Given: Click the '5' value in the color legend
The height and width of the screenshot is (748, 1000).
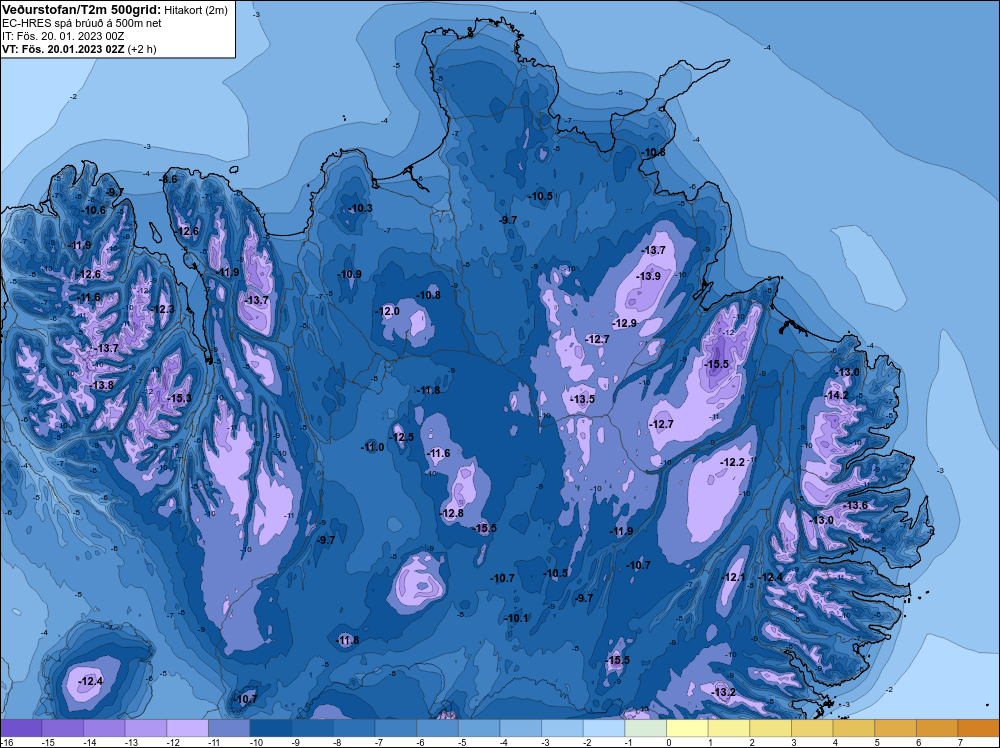Looking at the screenshot, I should [x=877, y=742].
